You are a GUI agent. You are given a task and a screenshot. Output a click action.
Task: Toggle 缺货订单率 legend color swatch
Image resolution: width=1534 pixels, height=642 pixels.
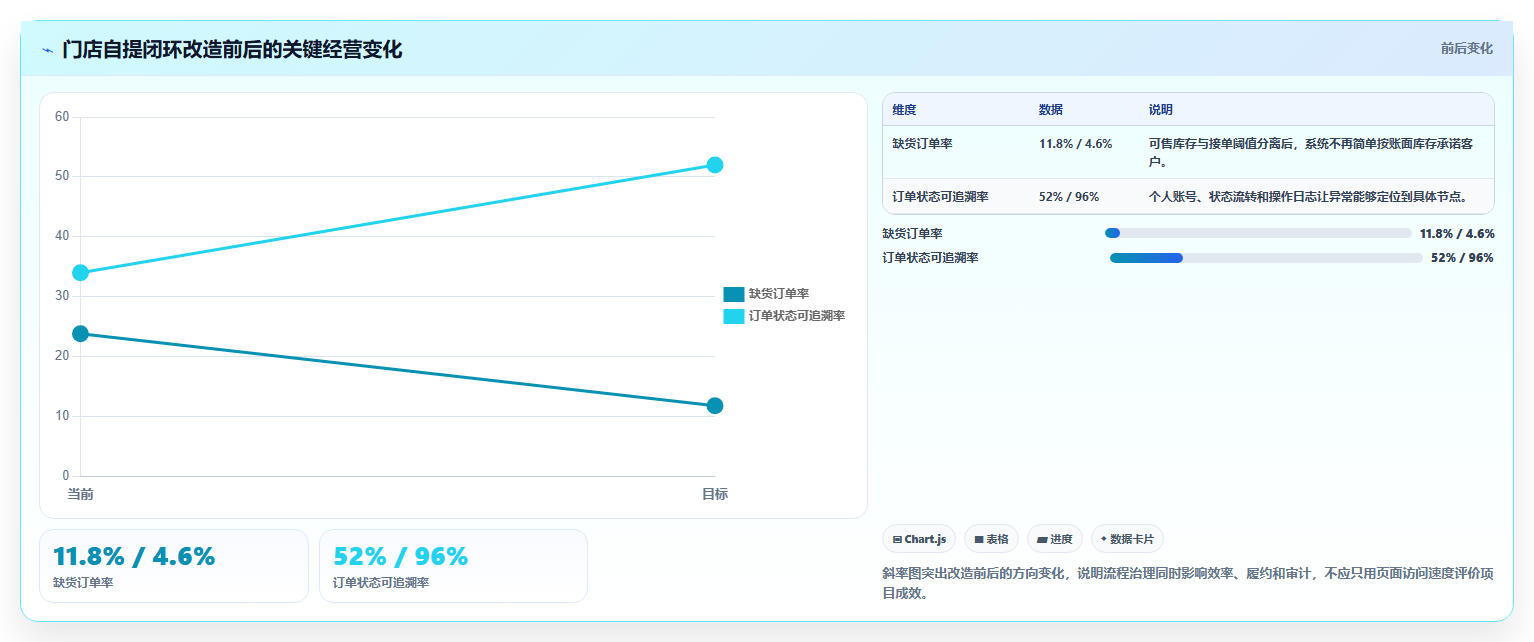[734, 294]
